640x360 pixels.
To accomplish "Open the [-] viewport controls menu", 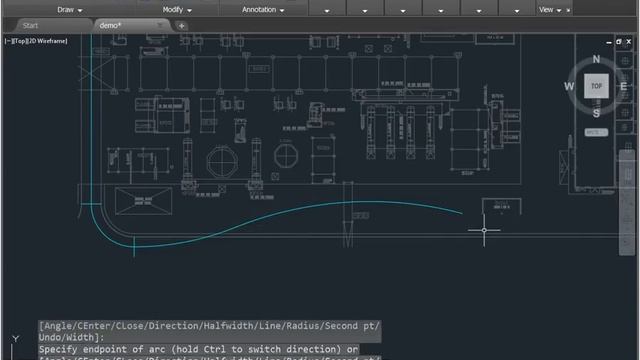I will [x=8, y=41].
